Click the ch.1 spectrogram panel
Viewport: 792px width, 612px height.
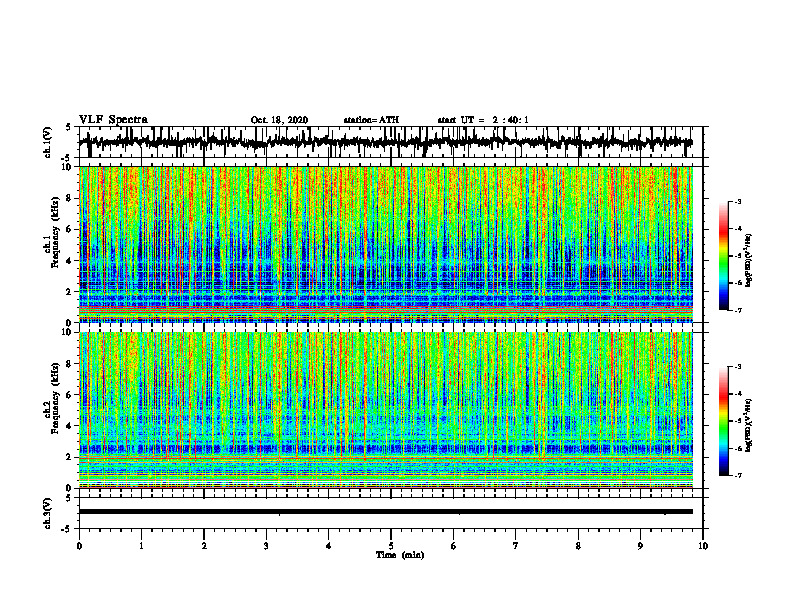click(385, 244)
